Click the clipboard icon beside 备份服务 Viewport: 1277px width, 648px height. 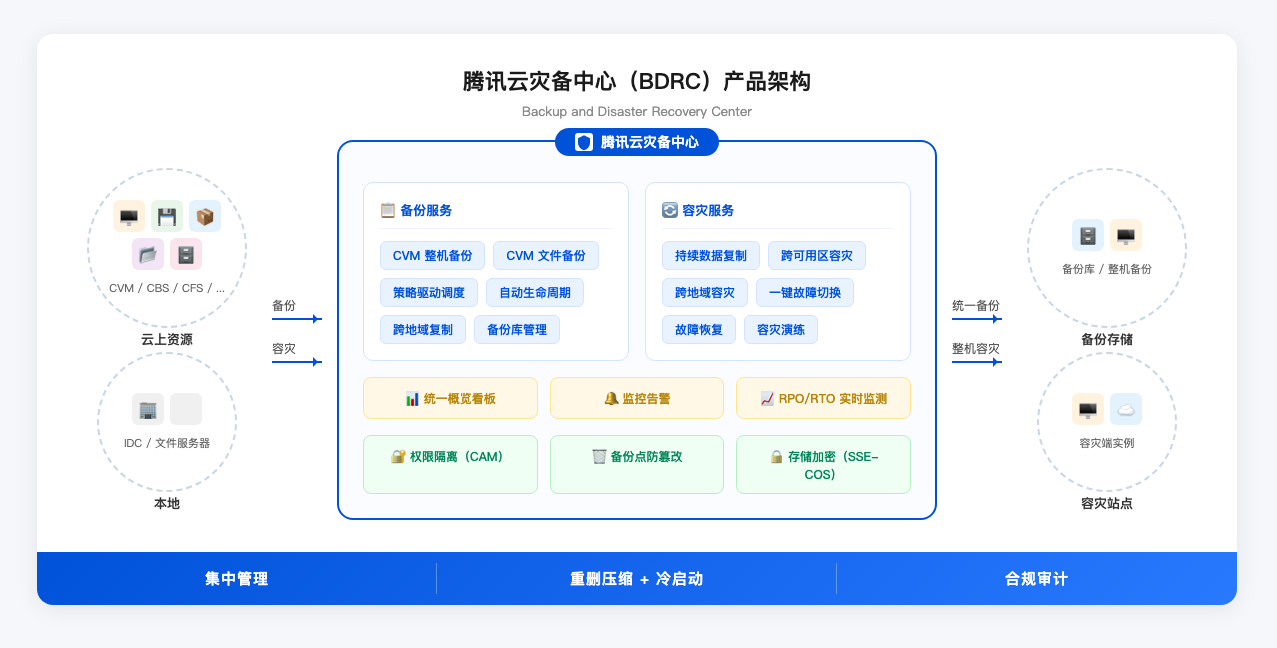(388, 210)
